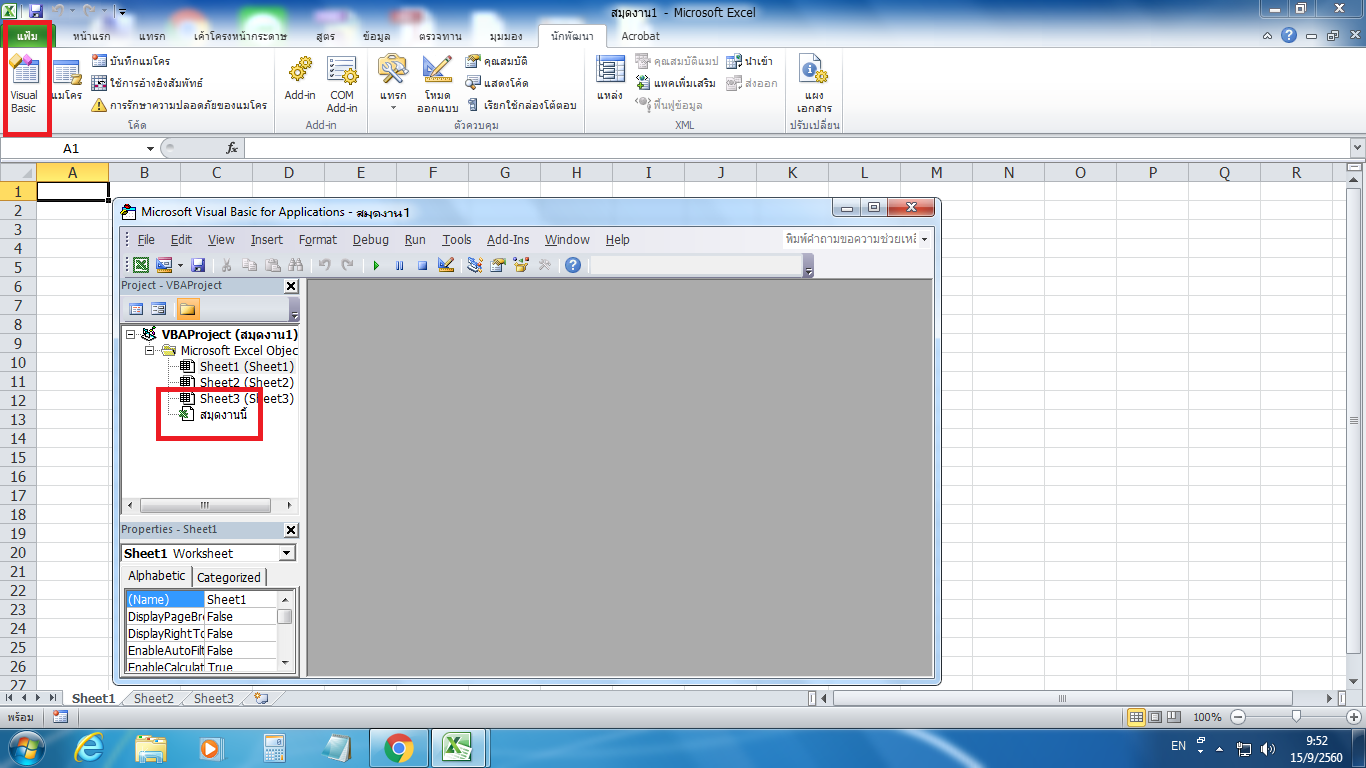Toggle Design Mode (โหมดออกแบบ)
Image resolution: width=1366 pixels, height=768 pixels.
[437, 84]
